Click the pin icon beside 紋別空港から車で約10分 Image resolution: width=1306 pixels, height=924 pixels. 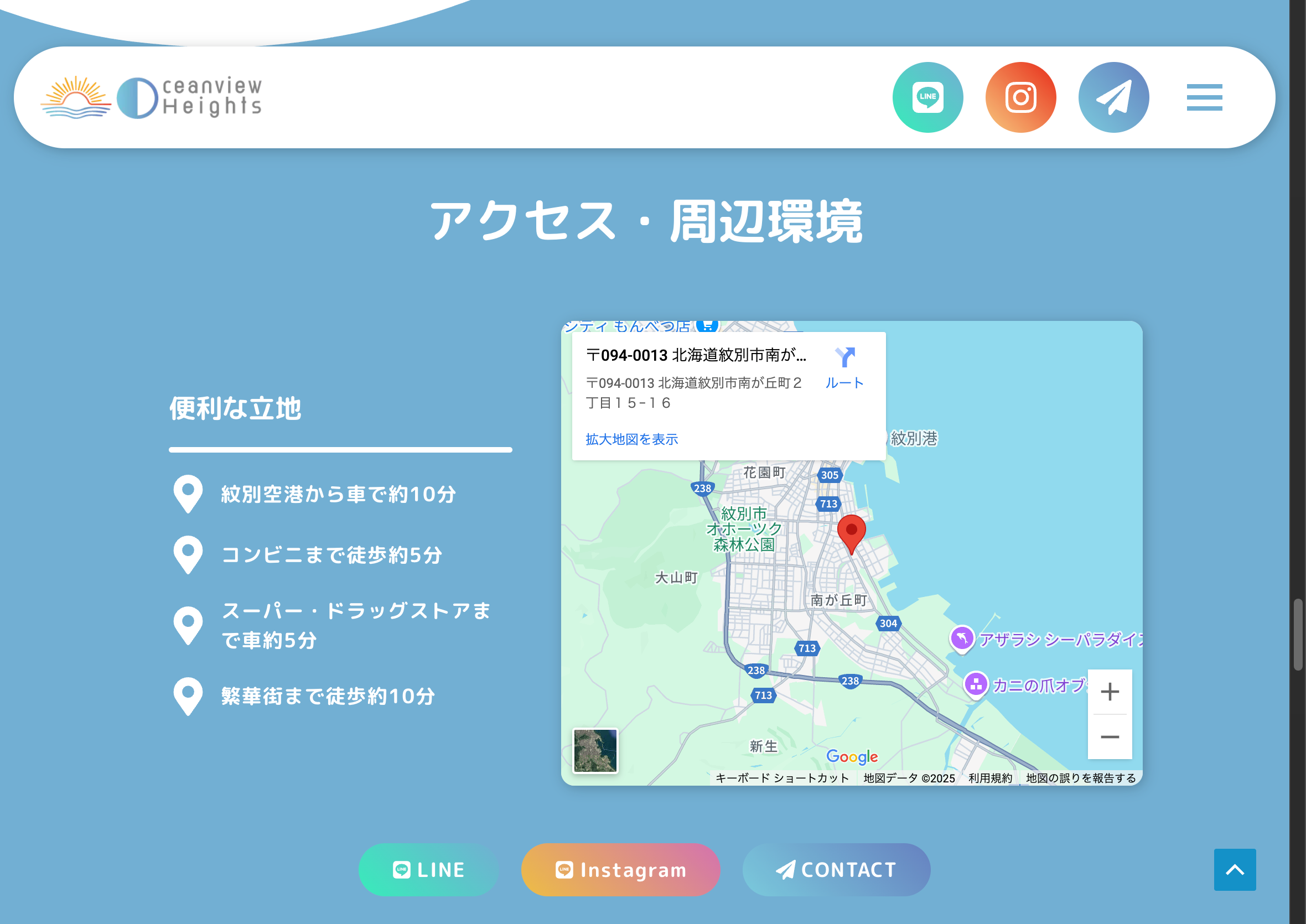tap(188, 494)
